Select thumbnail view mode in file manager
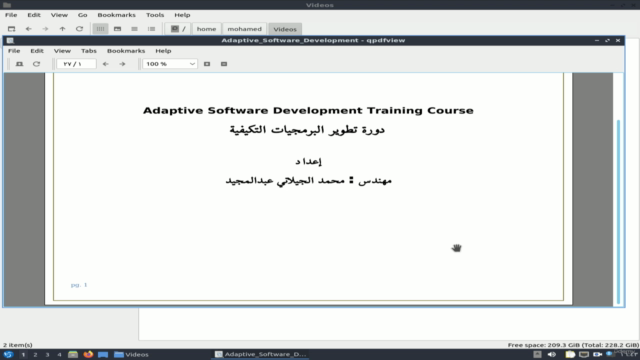Image resolution: width=640 pixels, height=360 pixels. (118, 29)
